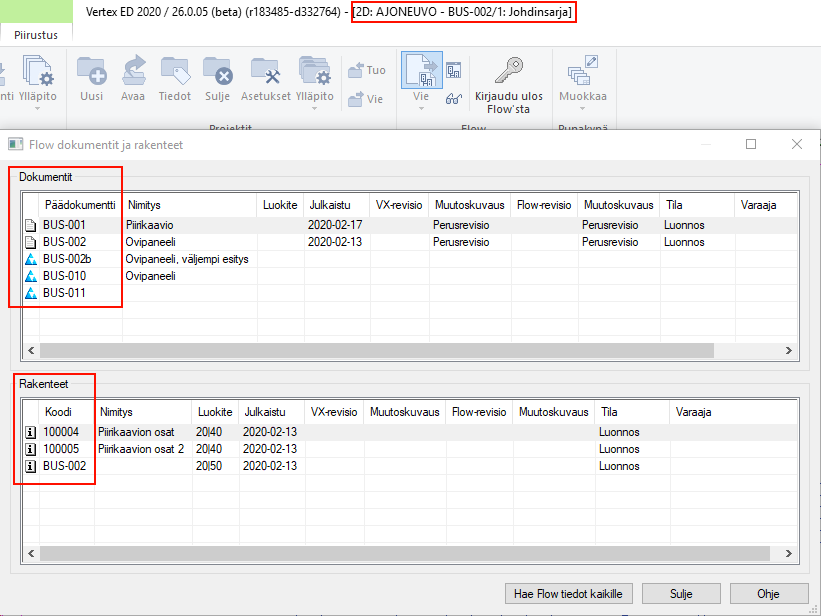Expand the project Ylläpito dropdown
The image size is (821, 616).
pyautogui.click(x=315, y=109)
